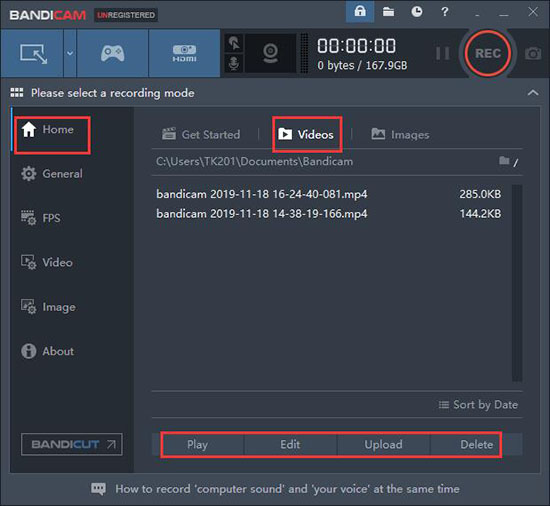Click the grid icon beside recording mode text
This screenshot has width=550, height=506.
point(17,93)
